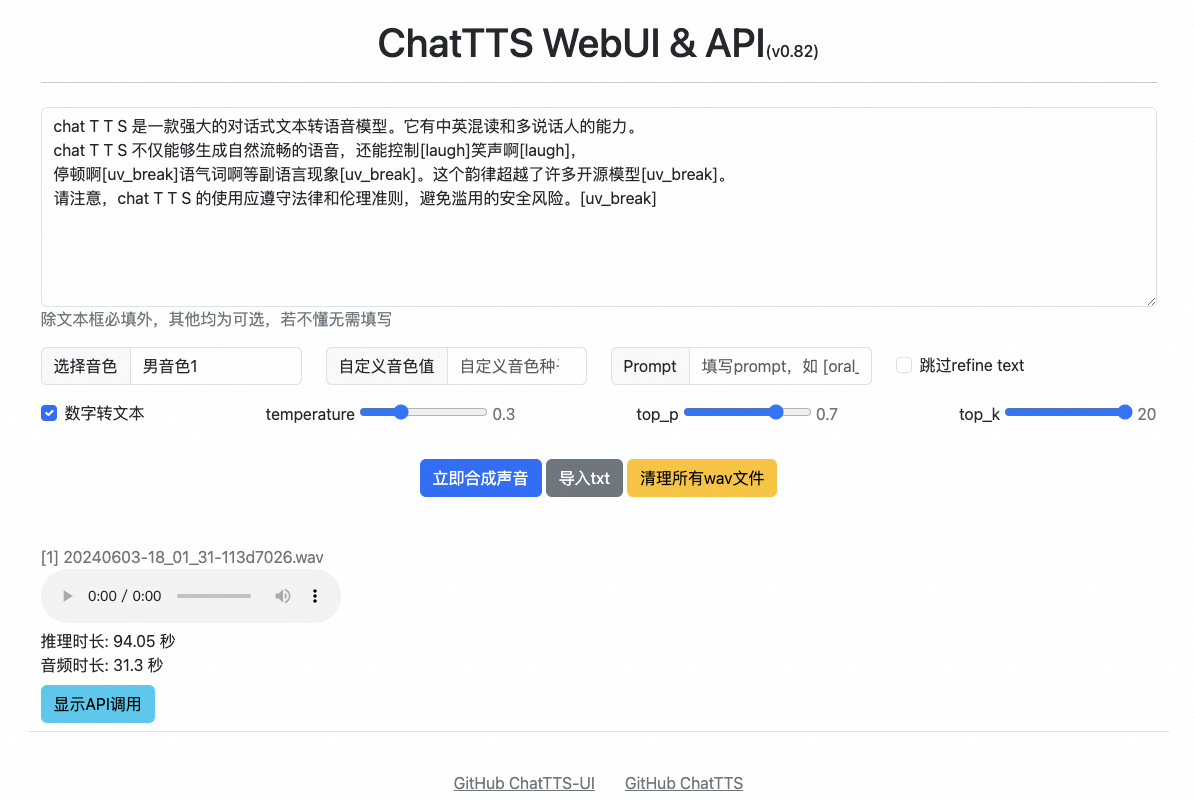Image resolution: width=1194 pixels, height=801 pixels.
Task: Click the 选择音色 label
Action: pyautogui.click(x=85, y=366)
